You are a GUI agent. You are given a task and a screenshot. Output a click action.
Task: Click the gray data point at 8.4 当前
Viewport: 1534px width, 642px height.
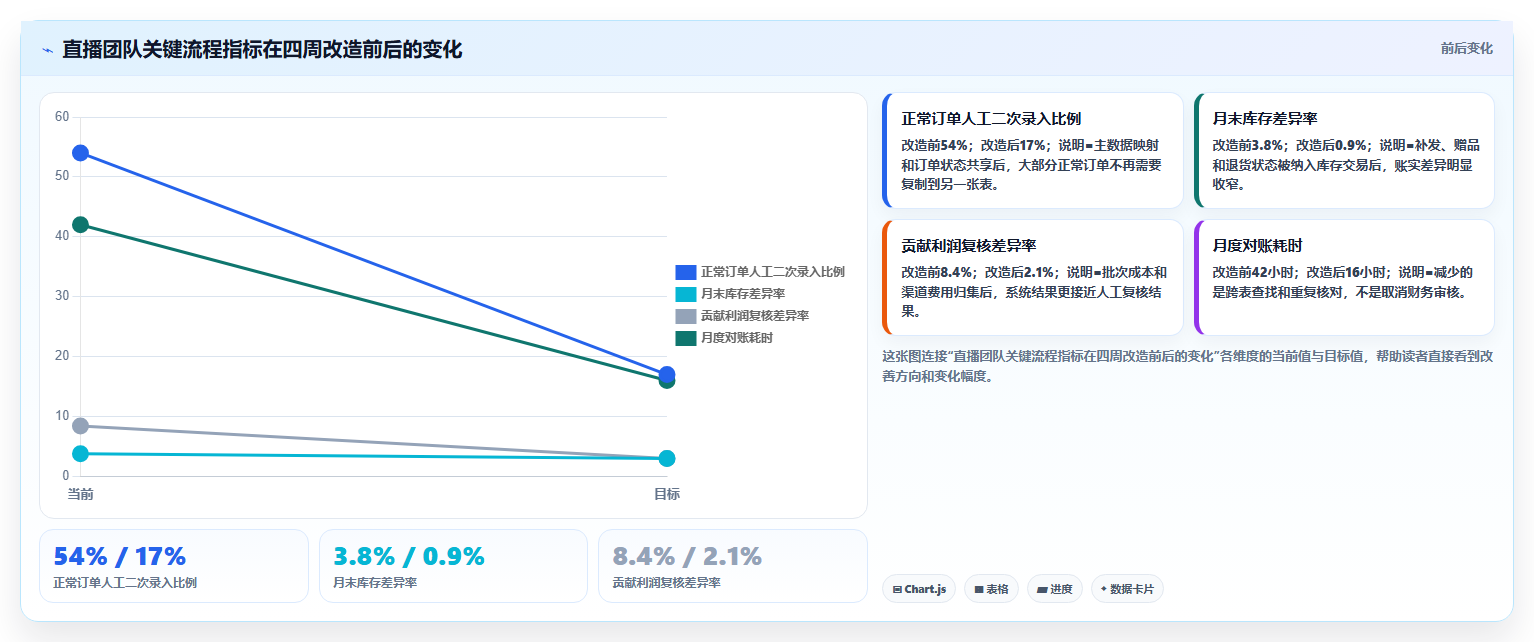click(81, 426)
